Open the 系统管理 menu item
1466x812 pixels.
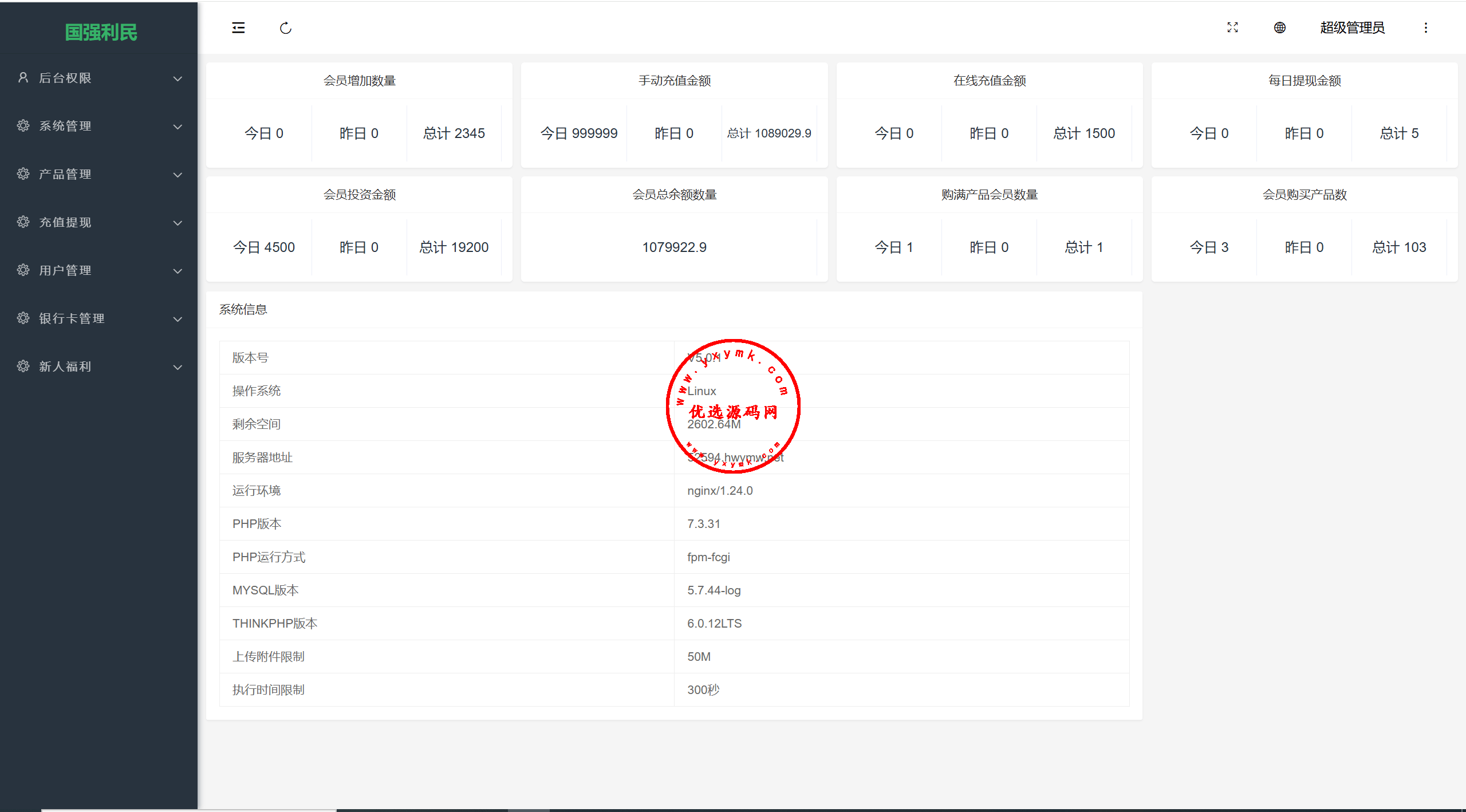(98, 126)
